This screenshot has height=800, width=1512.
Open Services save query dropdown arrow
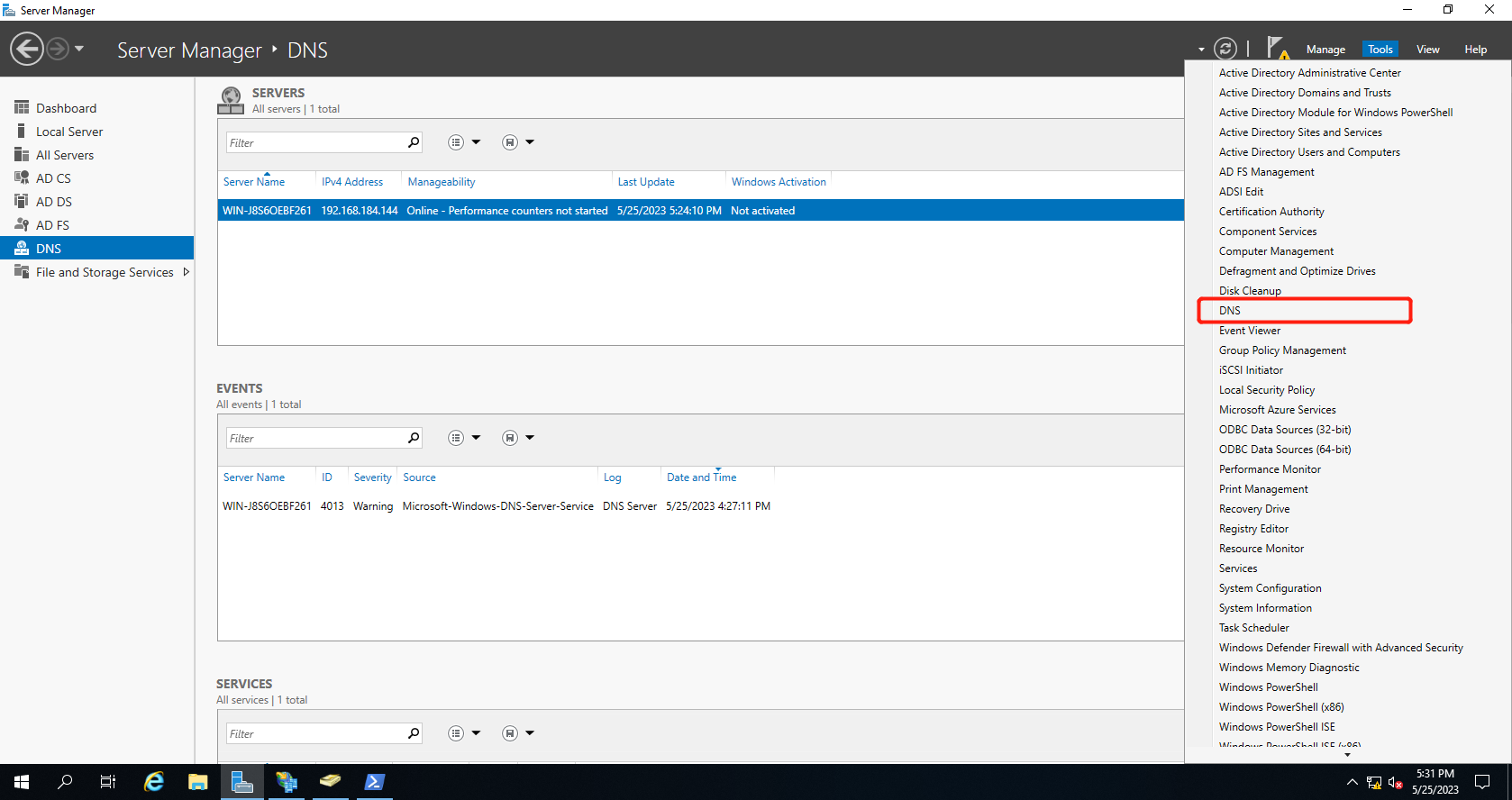tap(530, 733)
